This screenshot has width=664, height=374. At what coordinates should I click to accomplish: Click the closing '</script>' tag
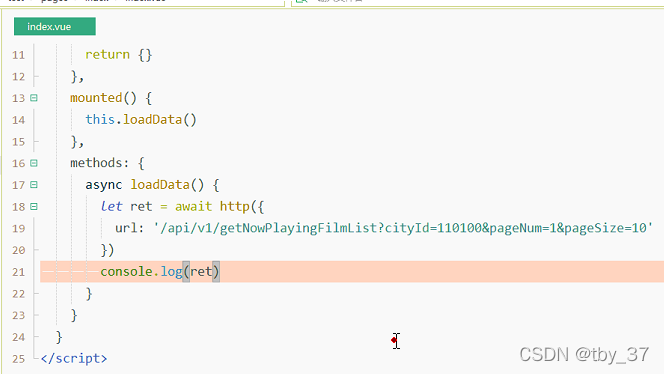(74, 358)
